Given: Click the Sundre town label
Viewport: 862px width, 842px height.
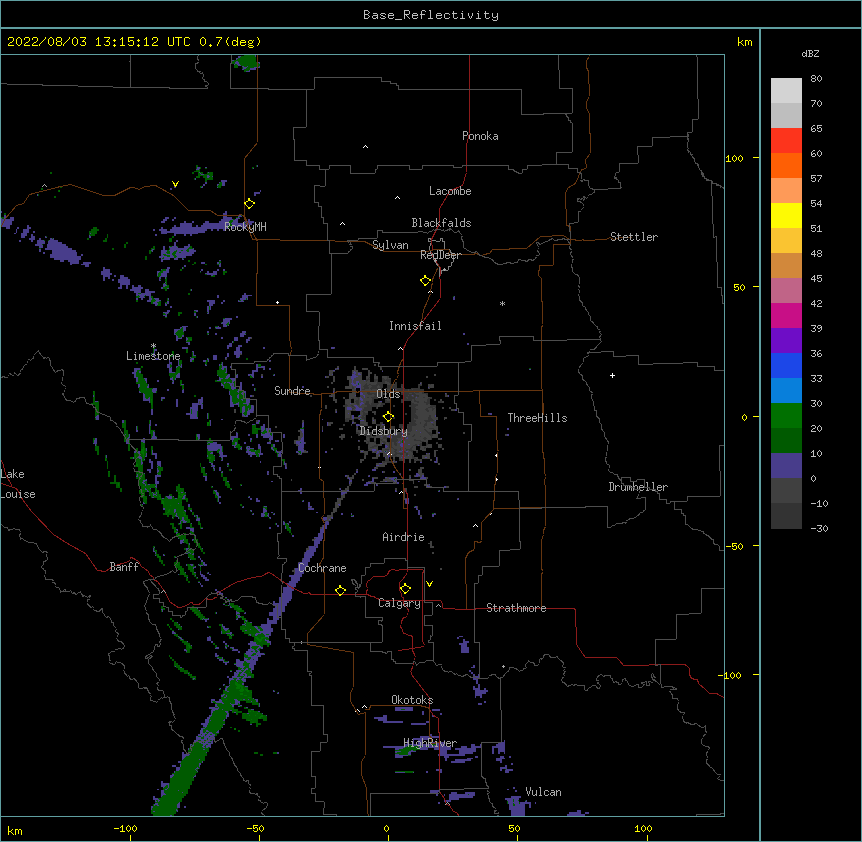Looking at the screenshot, I should click(x=292, y=391).
